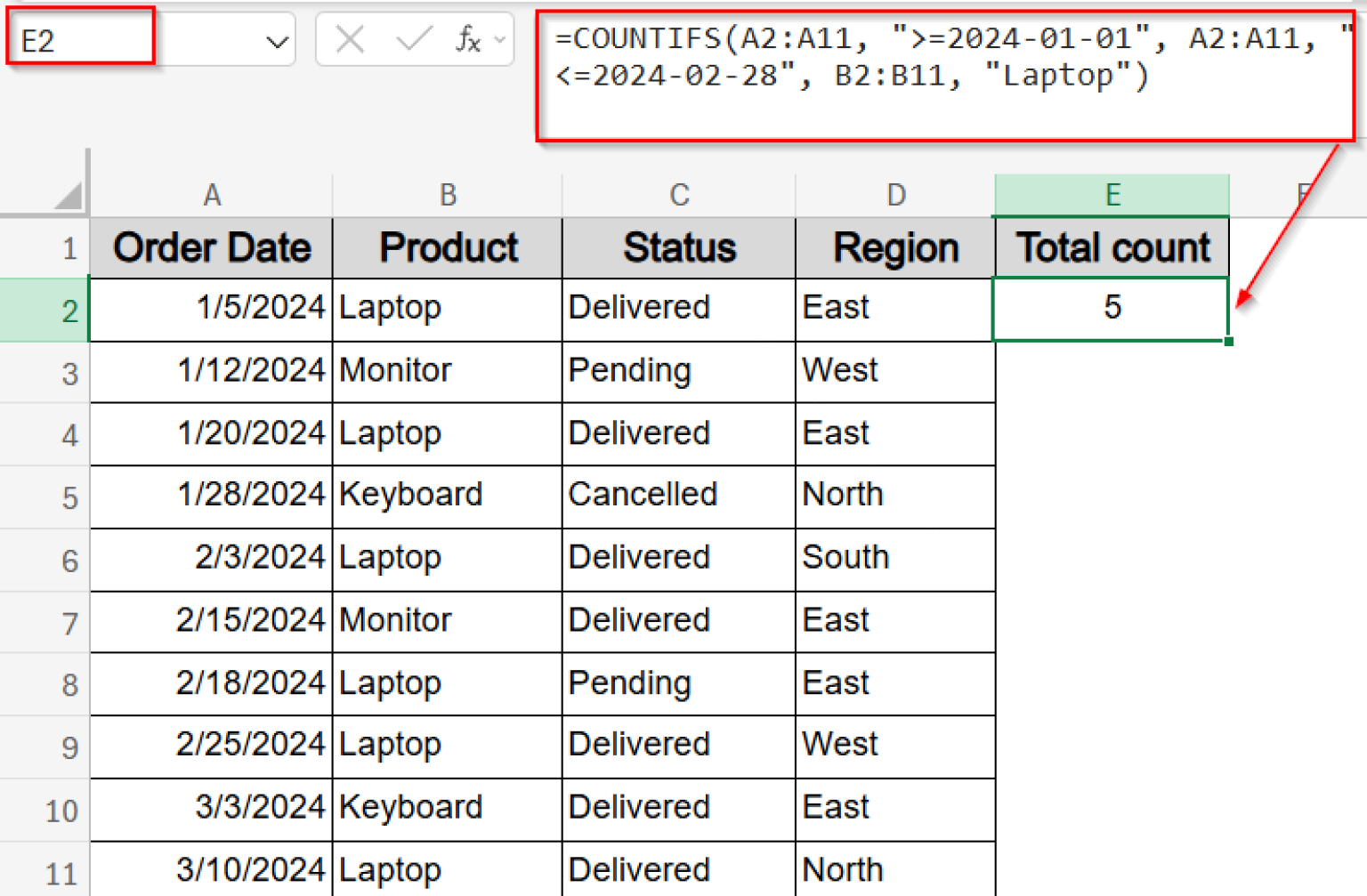
Task: Click column header A to select Order Dates
Action: (212, 194)
